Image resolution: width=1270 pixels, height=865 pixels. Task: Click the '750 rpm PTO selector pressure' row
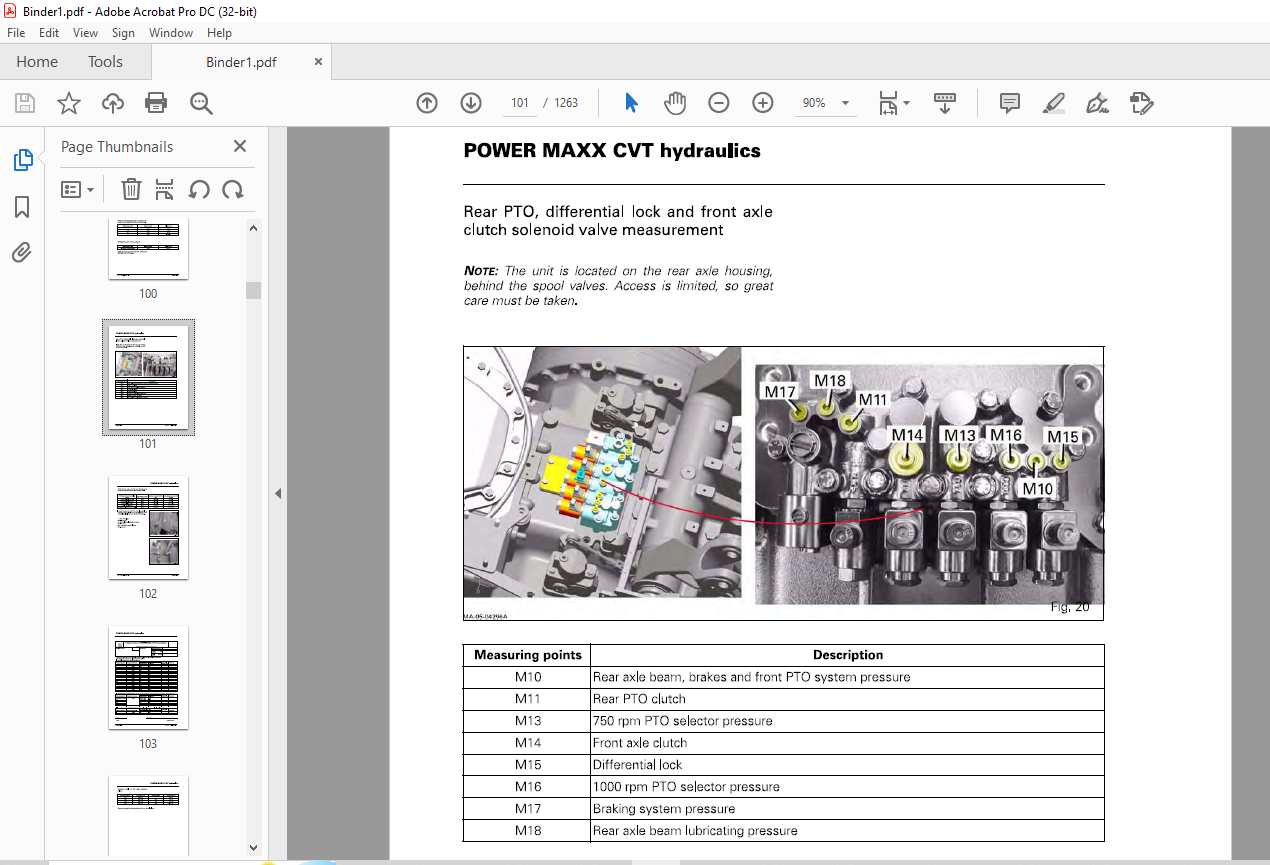(784, 721)
